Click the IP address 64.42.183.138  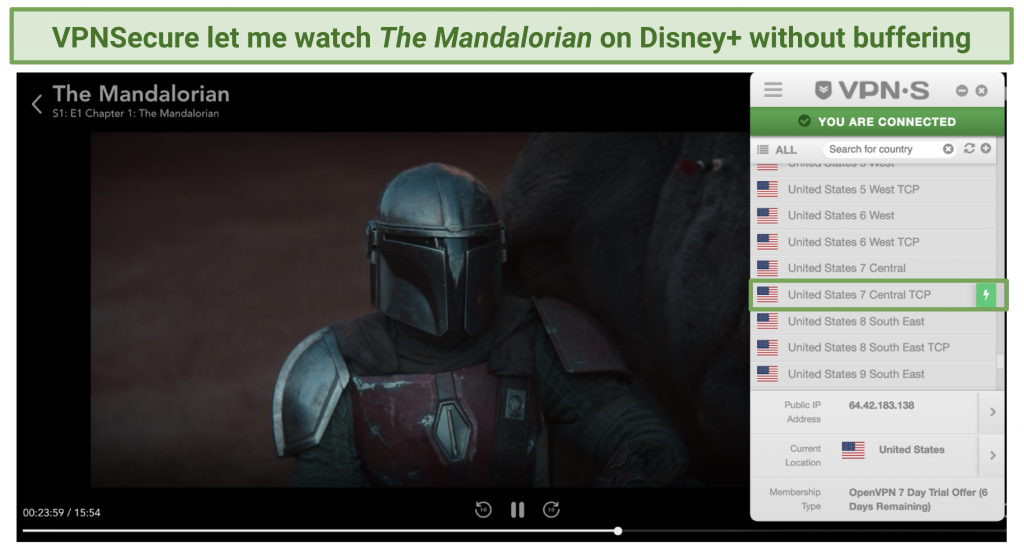click(x=881, y=405)
